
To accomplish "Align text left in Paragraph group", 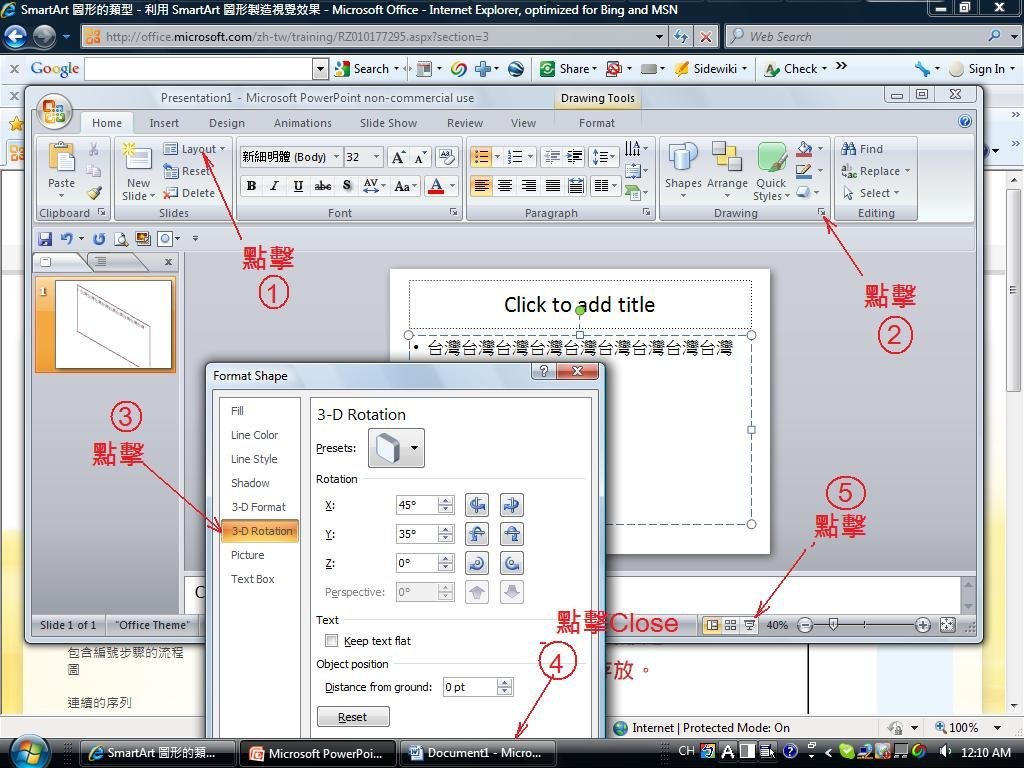I will pos(481,186).
